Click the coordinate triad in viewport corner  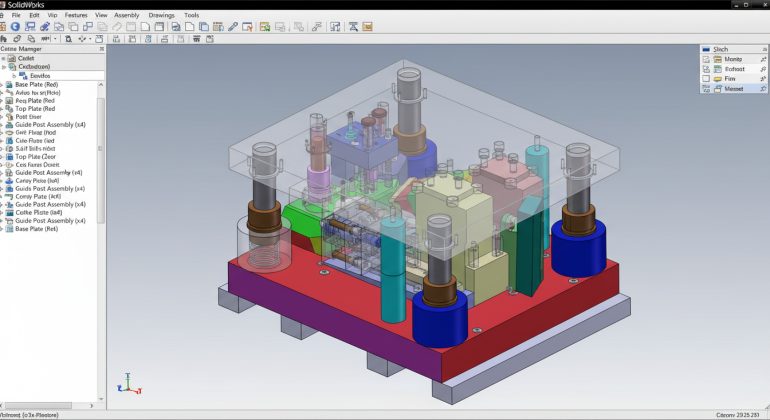point(126,382)
